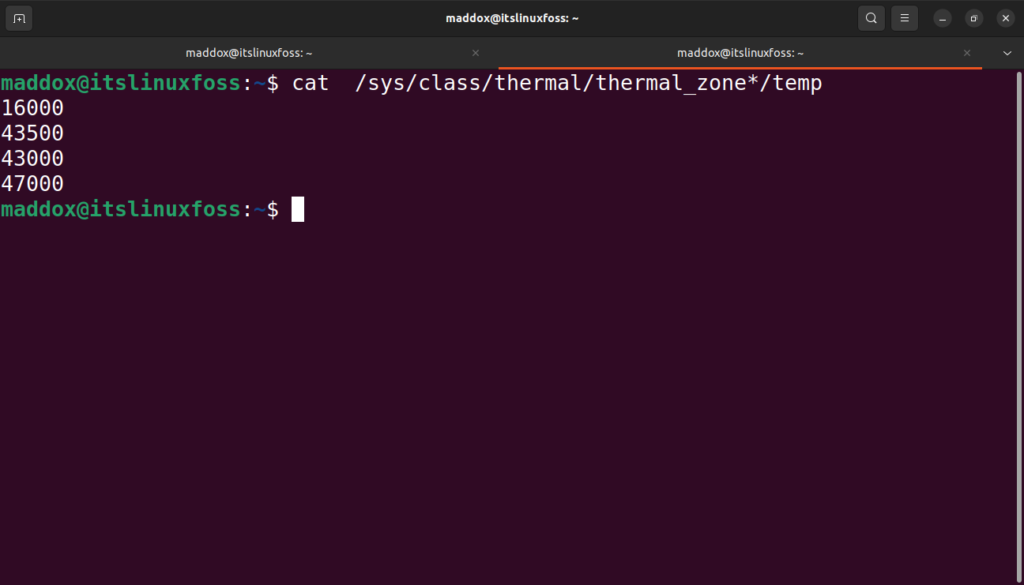Image resolution: width=1024 pixels, height=585 pixels.
Task: Close the first terminal tab
Action: 475,52
